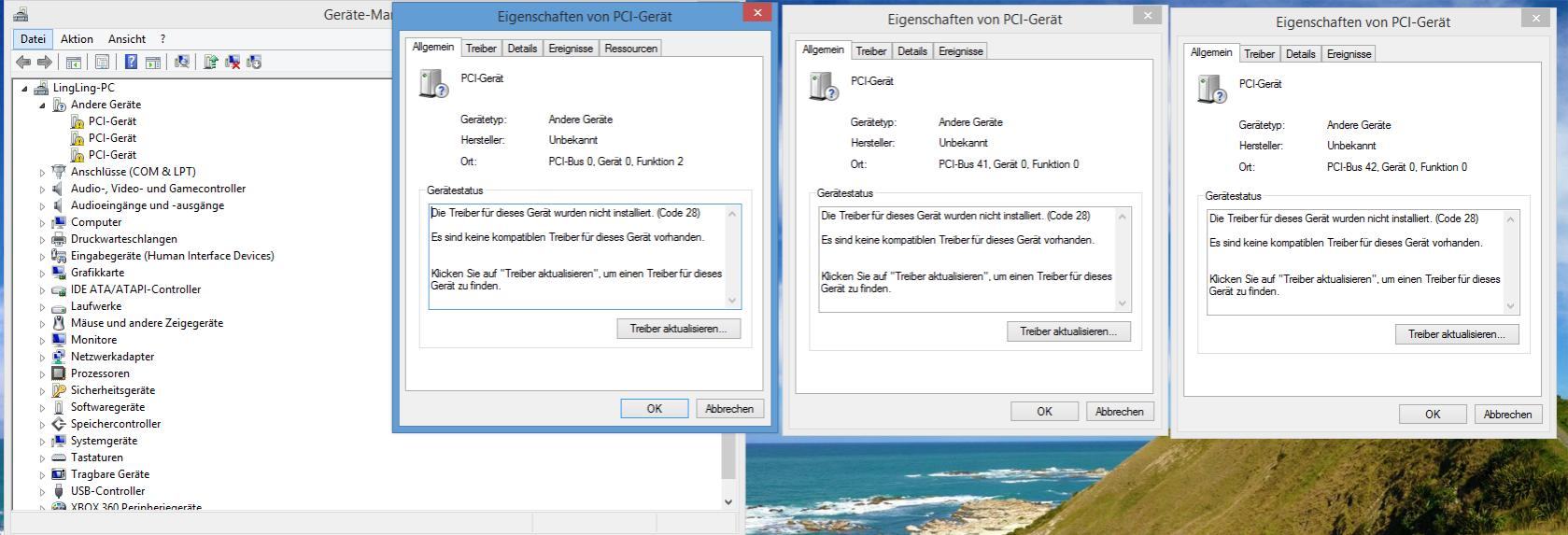
Task: Switch to Ressourcen tab in PCI-Bus 0 dialog
Action: (x=630, y=49)
